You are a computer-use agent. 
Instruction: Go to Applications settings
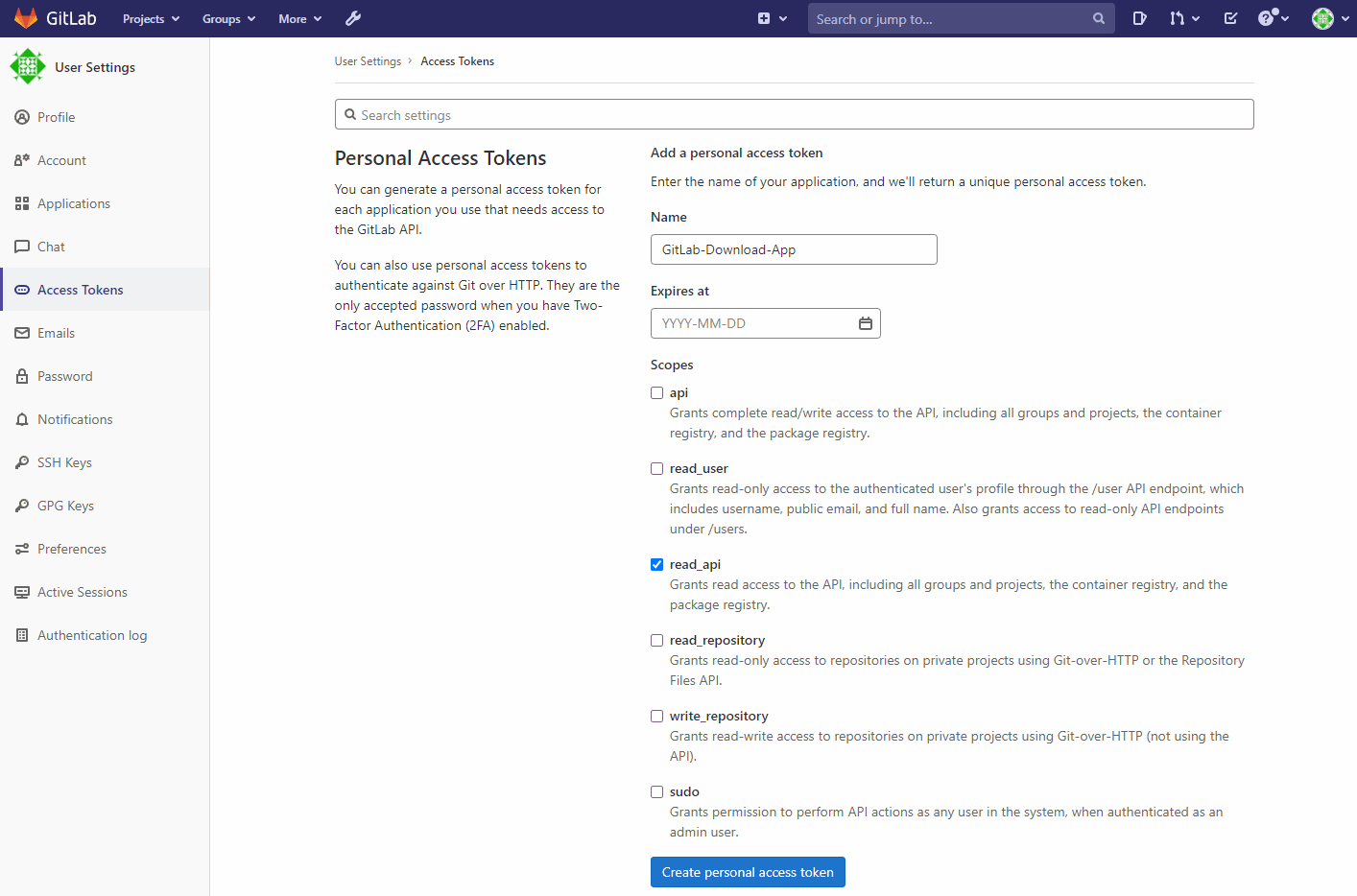point(105,203)
